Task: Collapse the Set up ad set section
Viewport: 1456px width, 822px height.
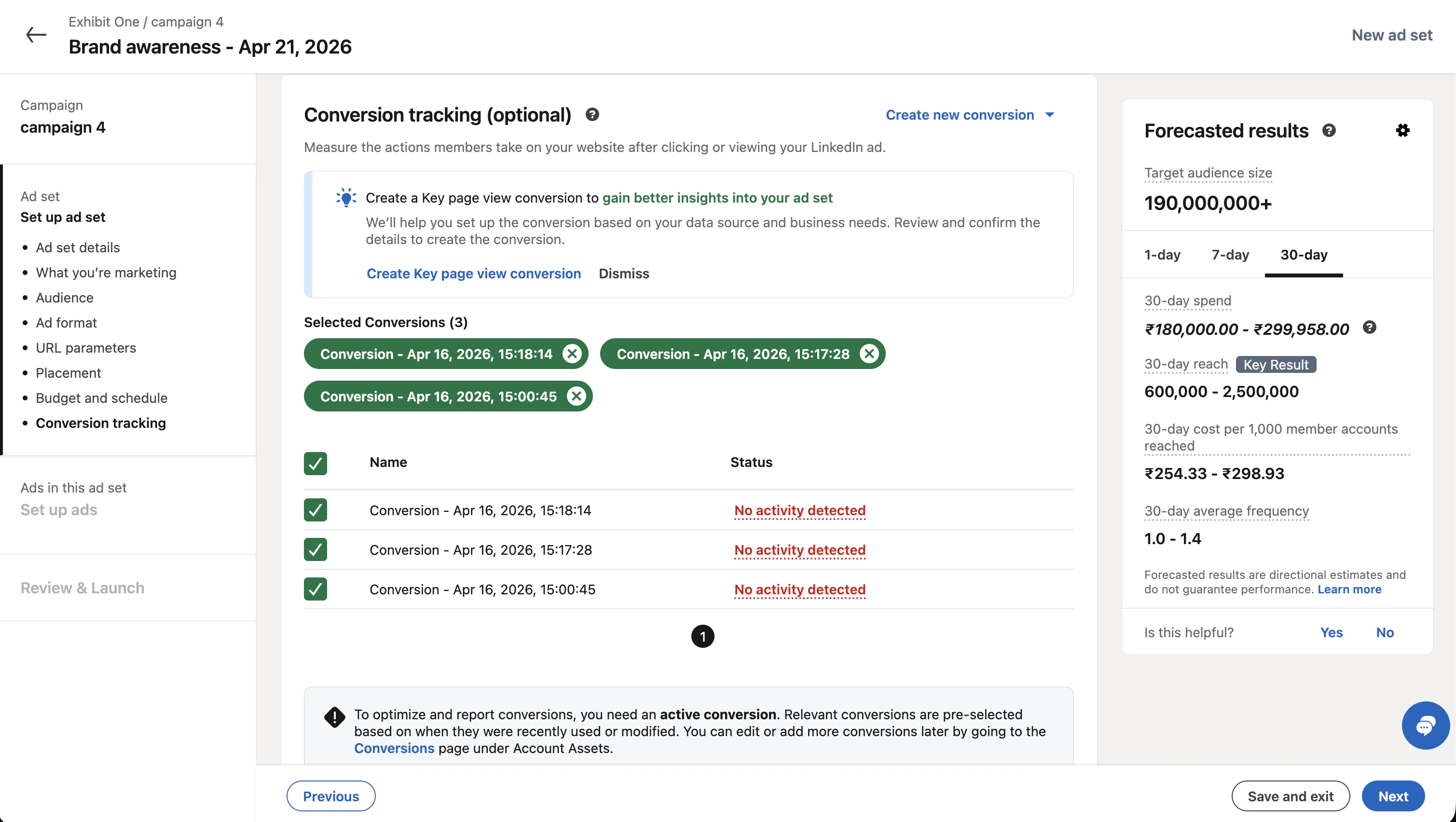Action: coord(63,217)
